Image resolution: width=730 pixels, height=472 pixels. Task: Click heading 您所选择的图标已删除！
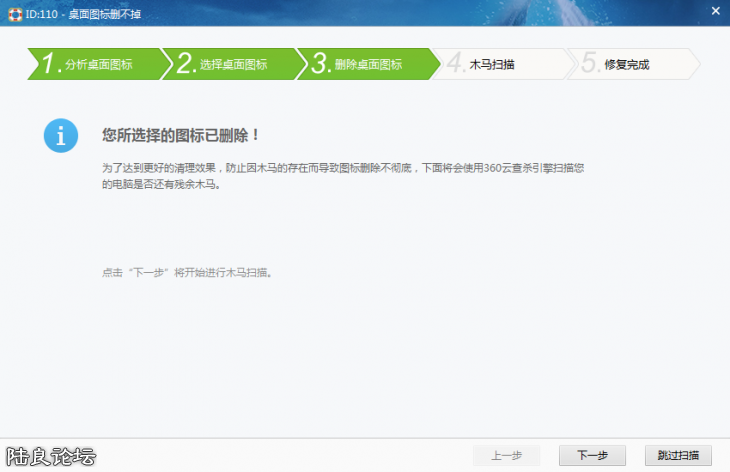[180, 135]
